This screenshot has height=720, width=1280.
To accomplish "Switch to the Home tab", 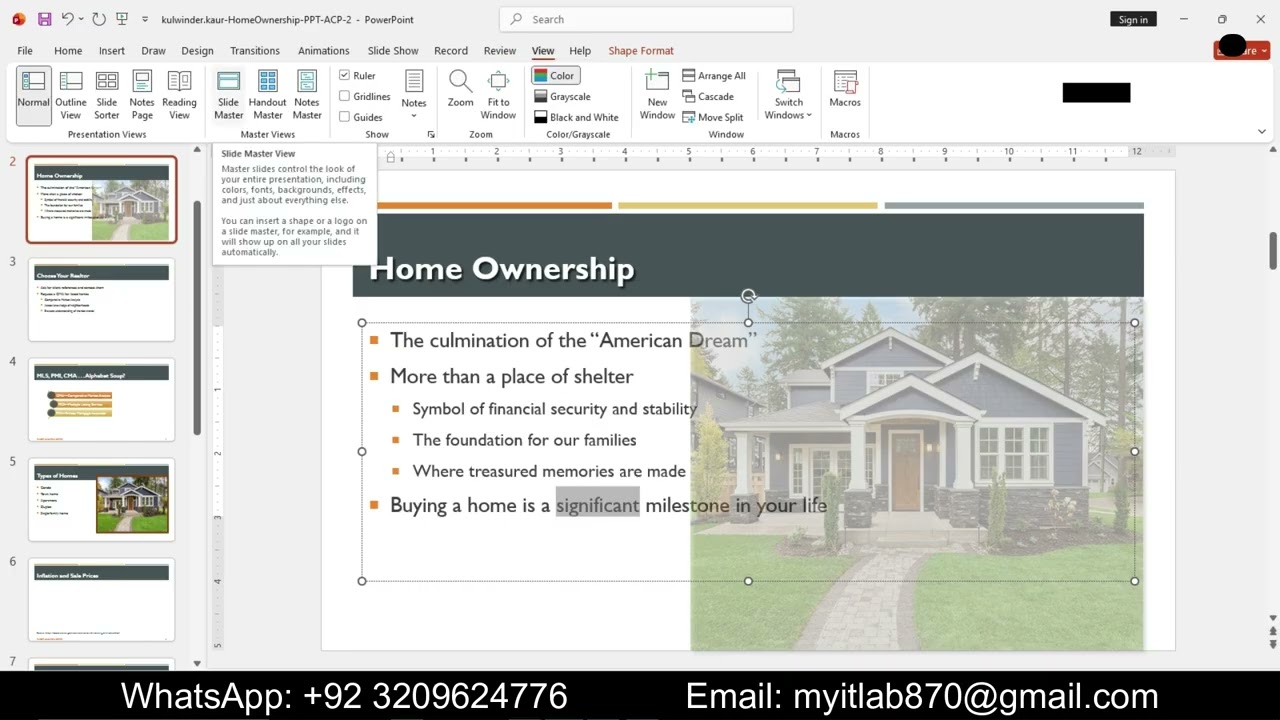I will 68,50.
